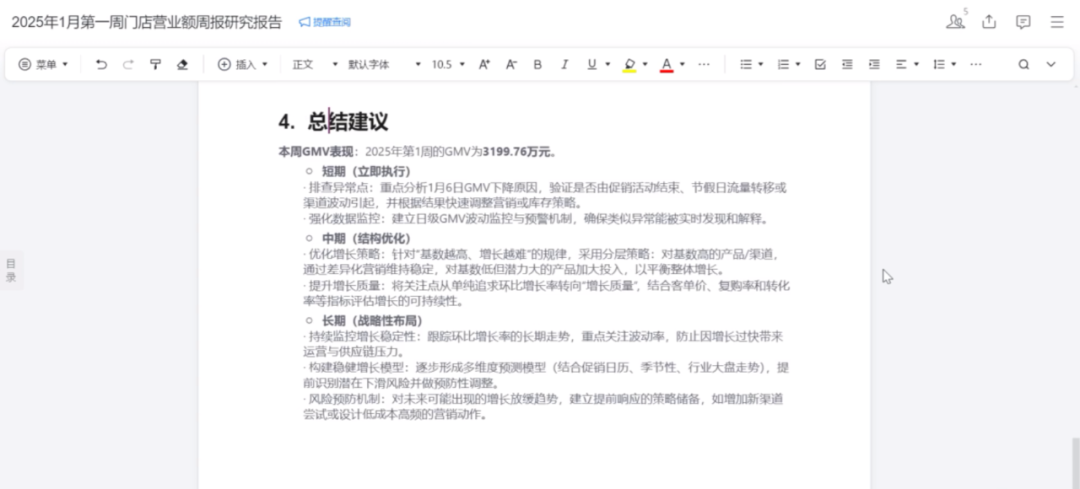This screenshot has height=489, width=1080.
Task: Open the underline style dropdown arrow
Action: tap(608, 64)
